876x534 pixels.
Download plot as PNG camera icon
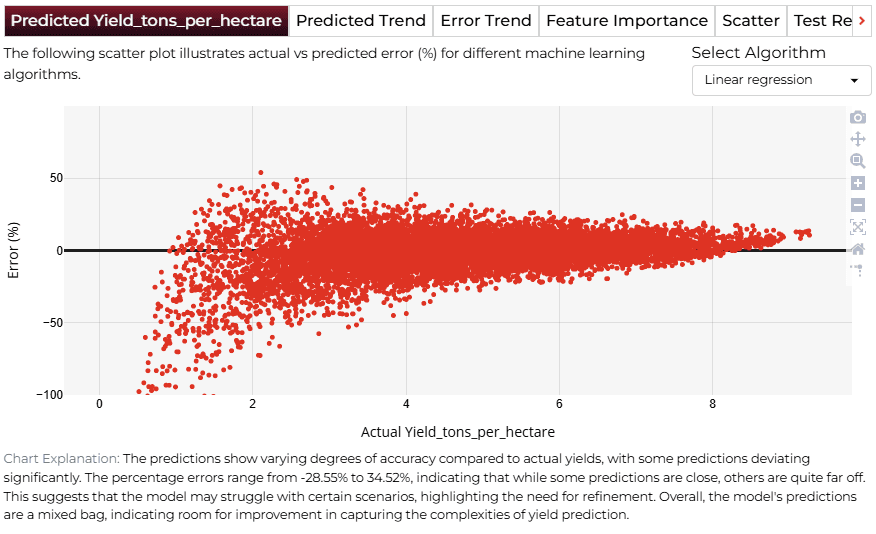coord(858,117)
